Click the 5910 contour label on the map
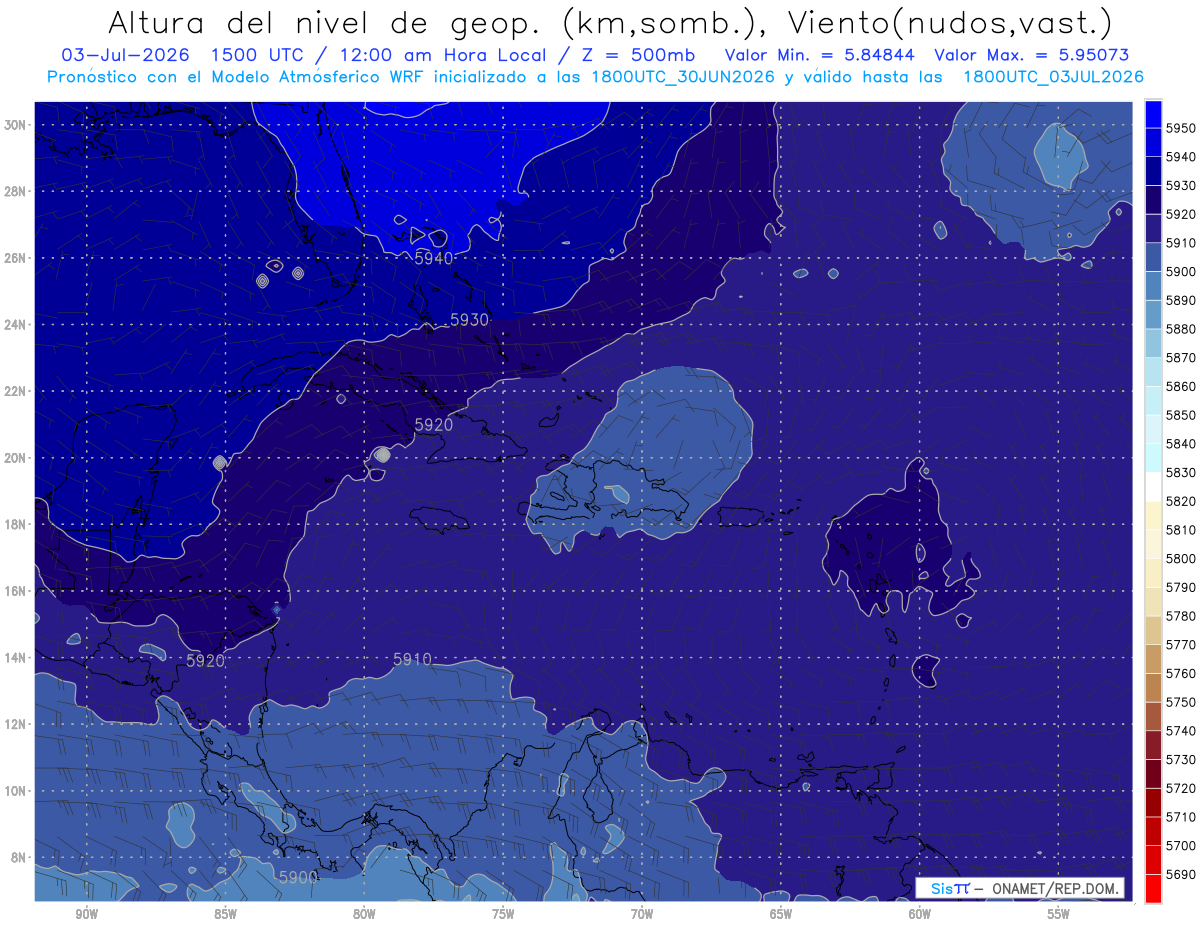 pyautogui.click(x=412, y=659)
